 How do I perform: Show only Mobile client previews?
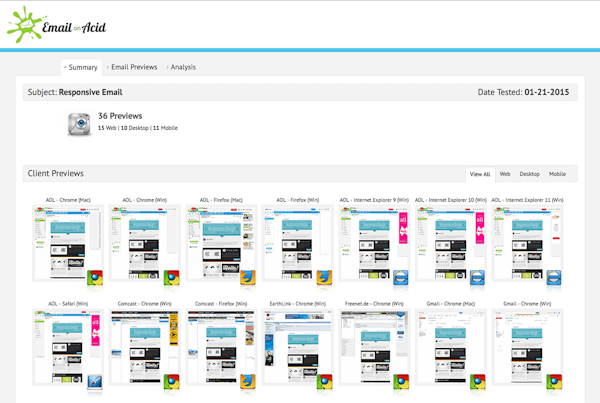coord(557,174)
